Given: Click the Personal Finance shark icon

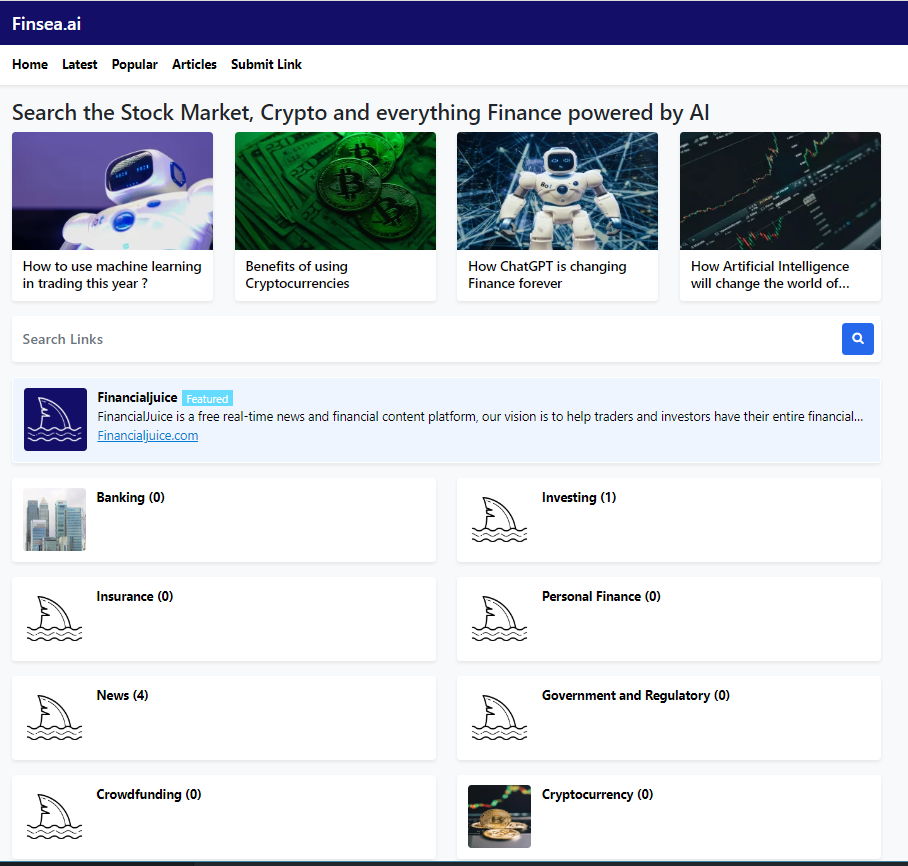Looking at the screenshot, I should pyautogui.click(x=499, y=619).
